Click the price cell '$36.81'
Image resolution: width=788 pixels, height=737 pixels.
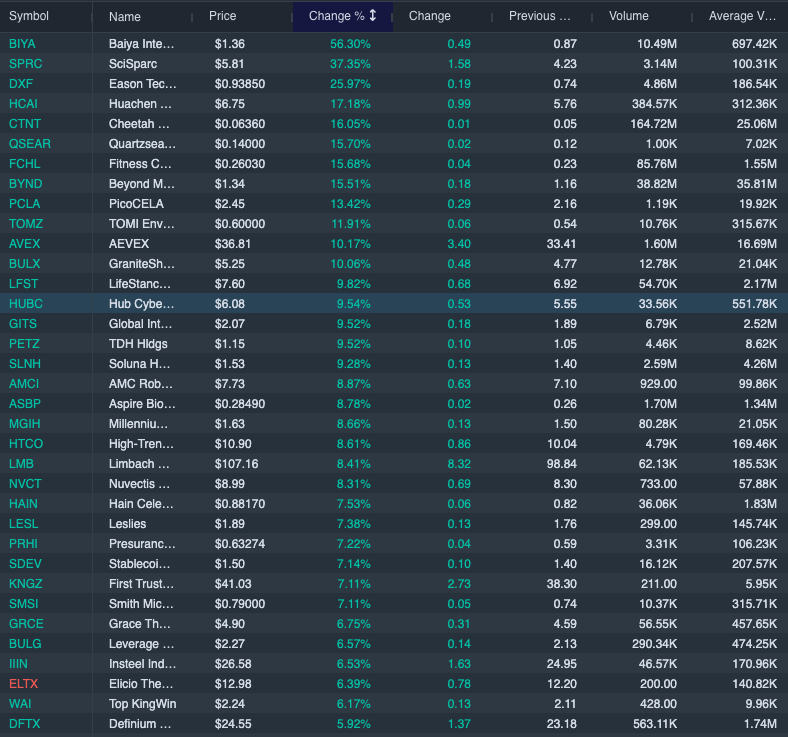(233, 244)
